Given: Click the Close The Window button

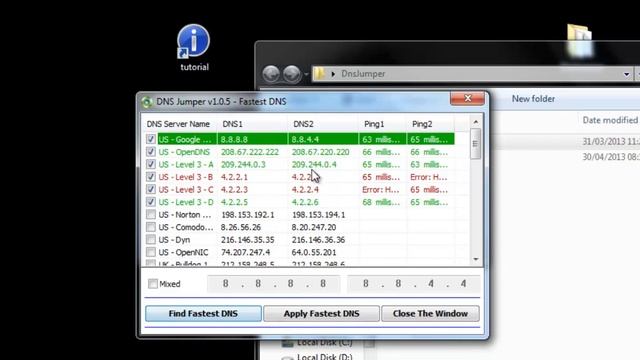Looking at the screenshot, I should [430, 313].
